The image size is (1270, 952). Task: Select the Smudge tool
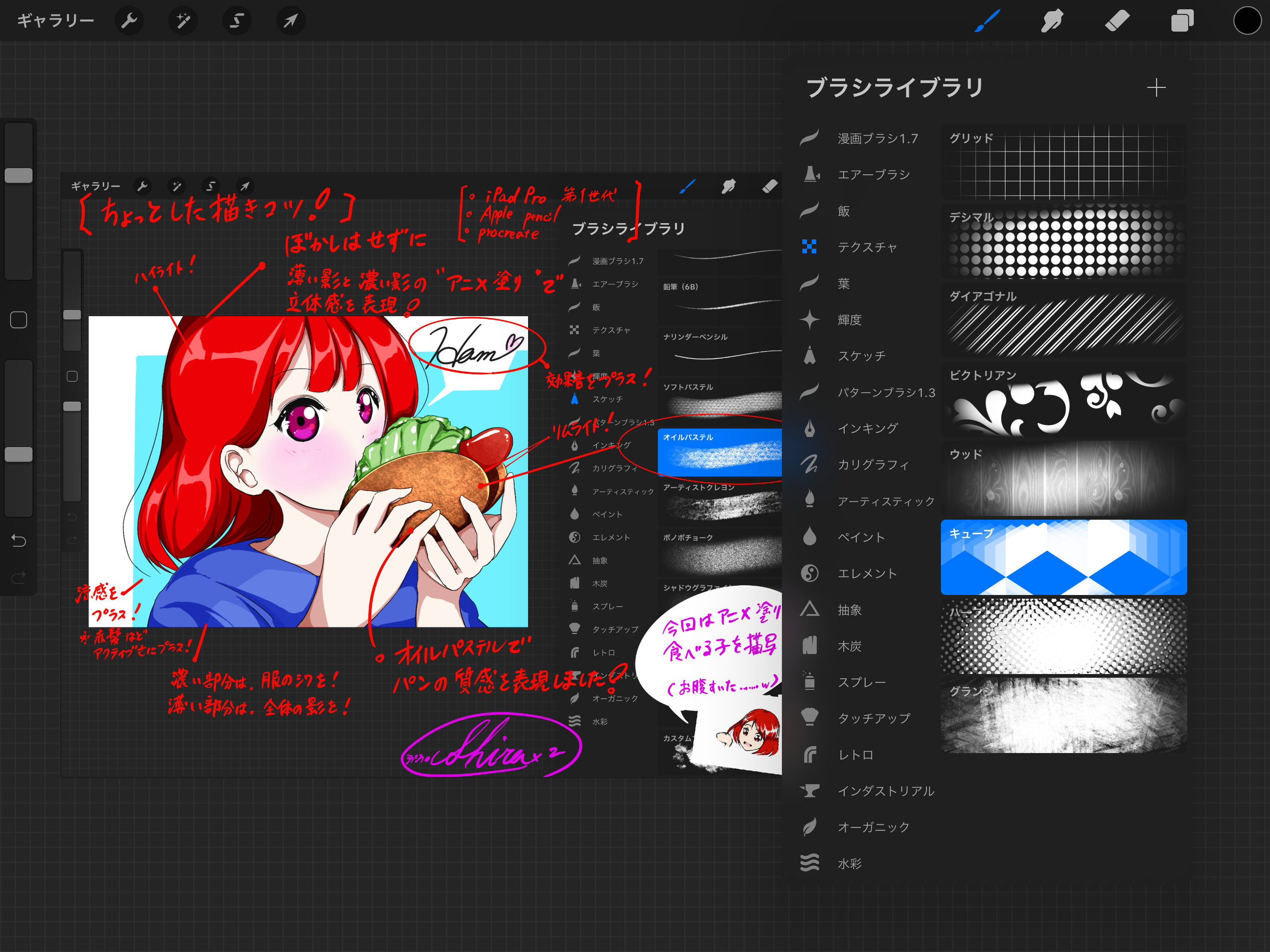pyautogui.click(x=1052, y=20)
